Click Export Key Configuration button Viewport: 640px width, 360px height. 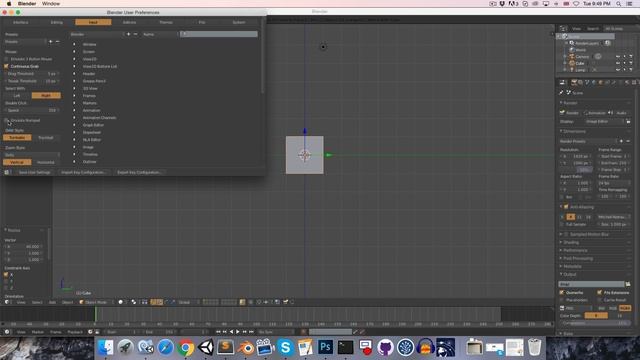[x=139, y=172]
